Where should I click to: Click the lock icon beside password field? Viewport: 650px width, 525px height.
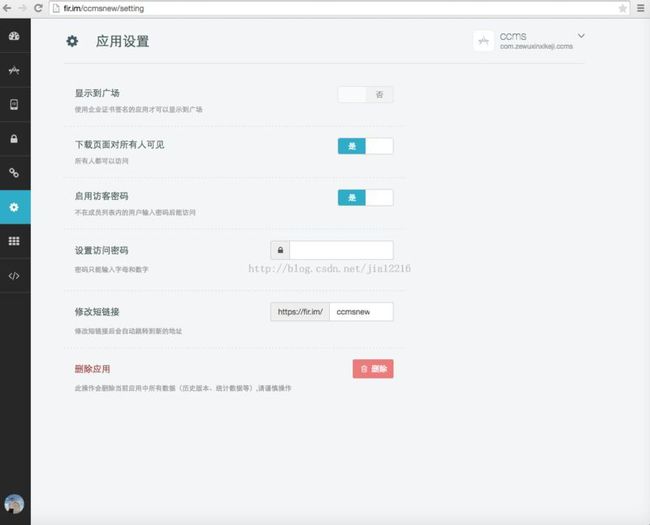point(280,250)
